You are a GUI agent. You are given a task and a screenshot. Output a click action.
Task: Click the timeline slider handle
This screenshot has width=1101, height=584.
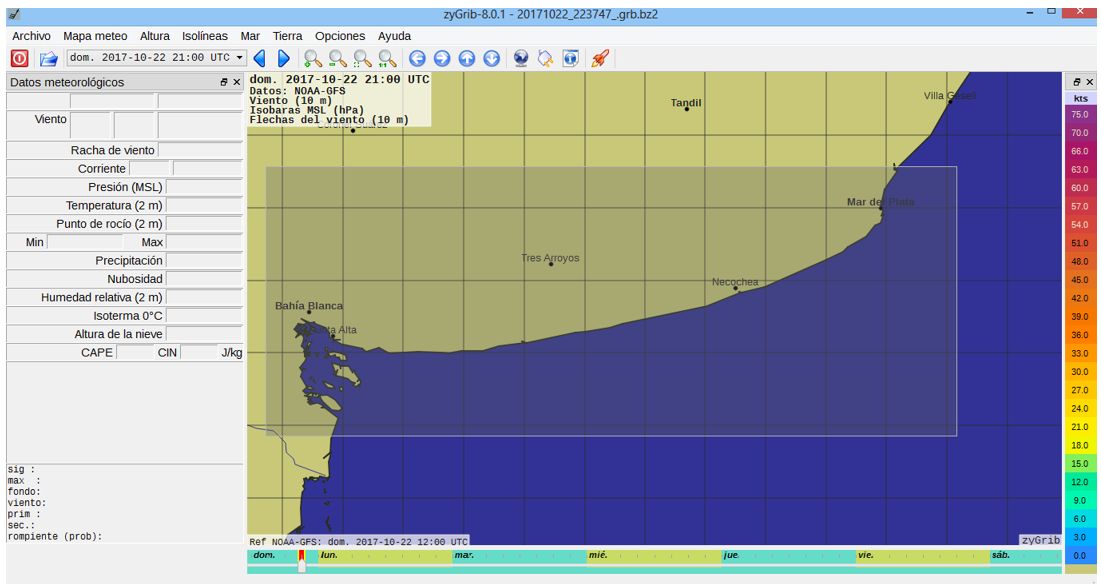(x=302, y=566)
